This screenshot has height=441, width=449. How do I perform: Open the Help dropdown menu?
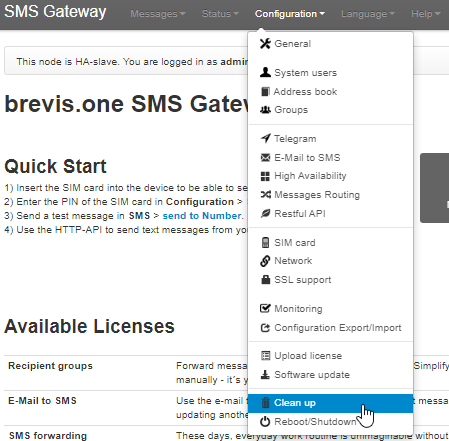coord(426,14)
